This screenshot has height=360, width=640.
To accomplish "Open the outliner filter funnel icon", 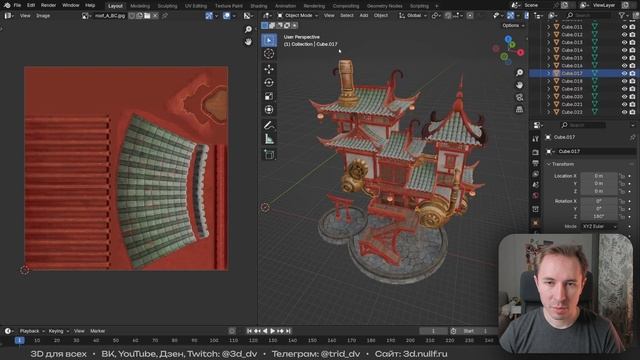I will coord(622,16).
